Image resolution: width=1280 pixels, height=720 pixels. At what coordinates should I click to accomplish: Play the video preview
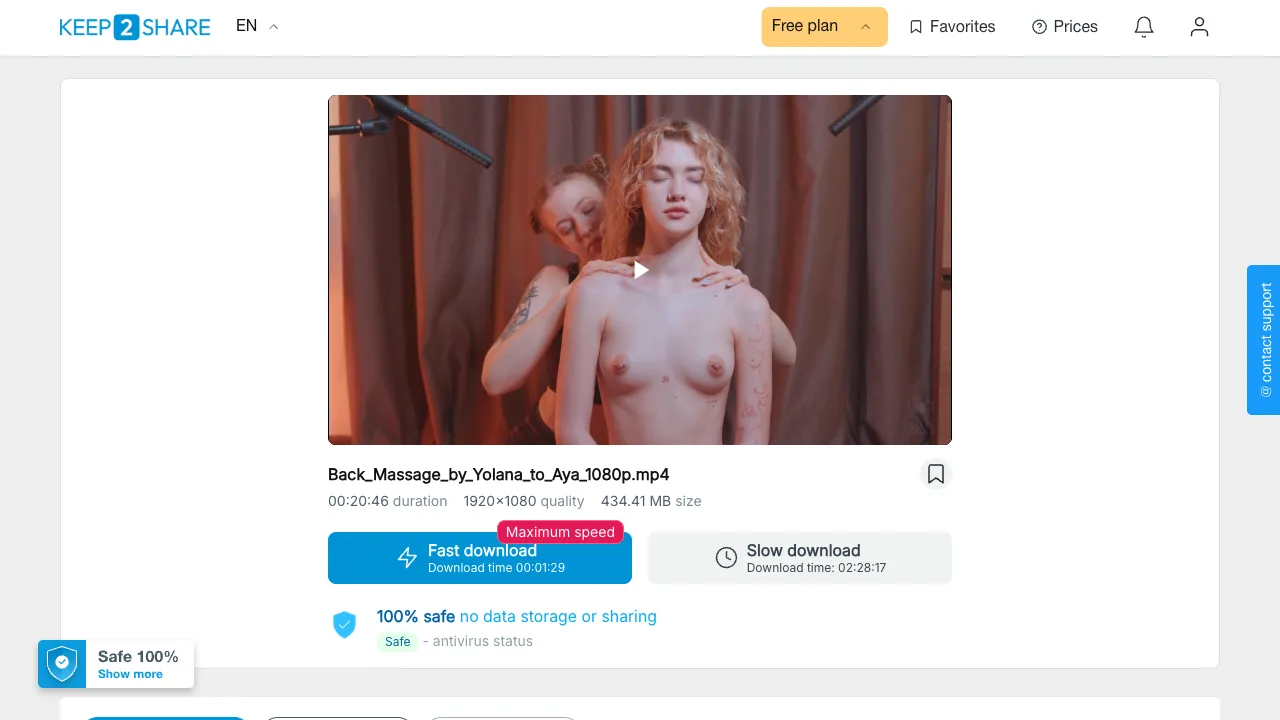tap(641, 270)
